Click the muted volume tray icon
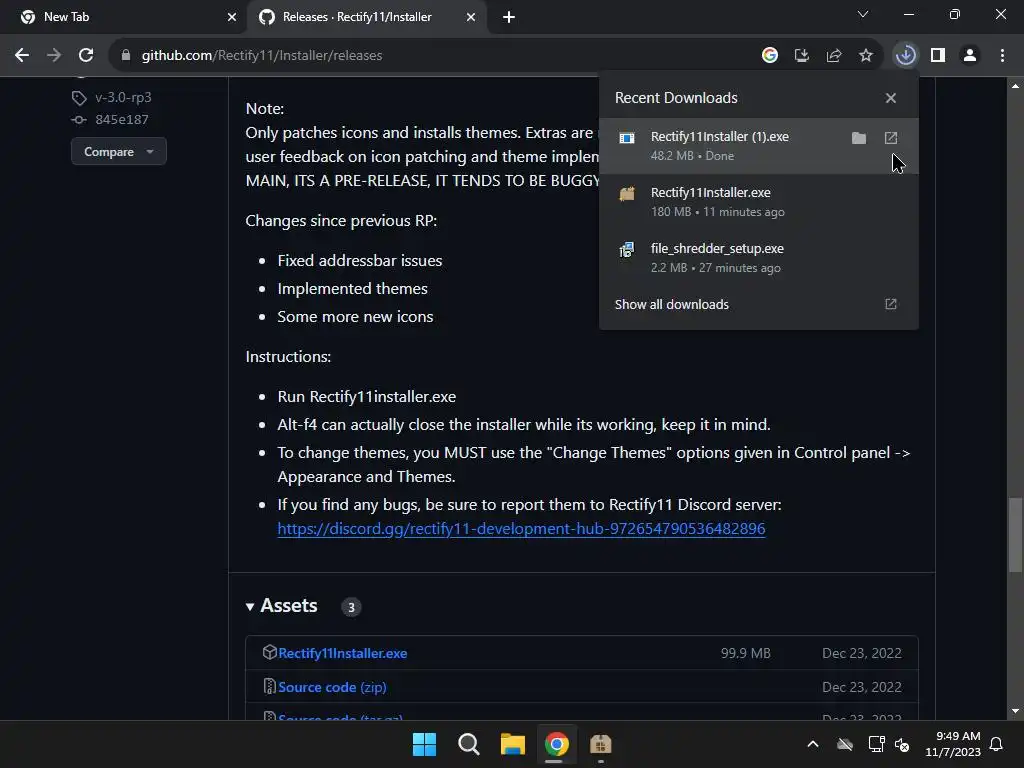 (x=902, y=744)
